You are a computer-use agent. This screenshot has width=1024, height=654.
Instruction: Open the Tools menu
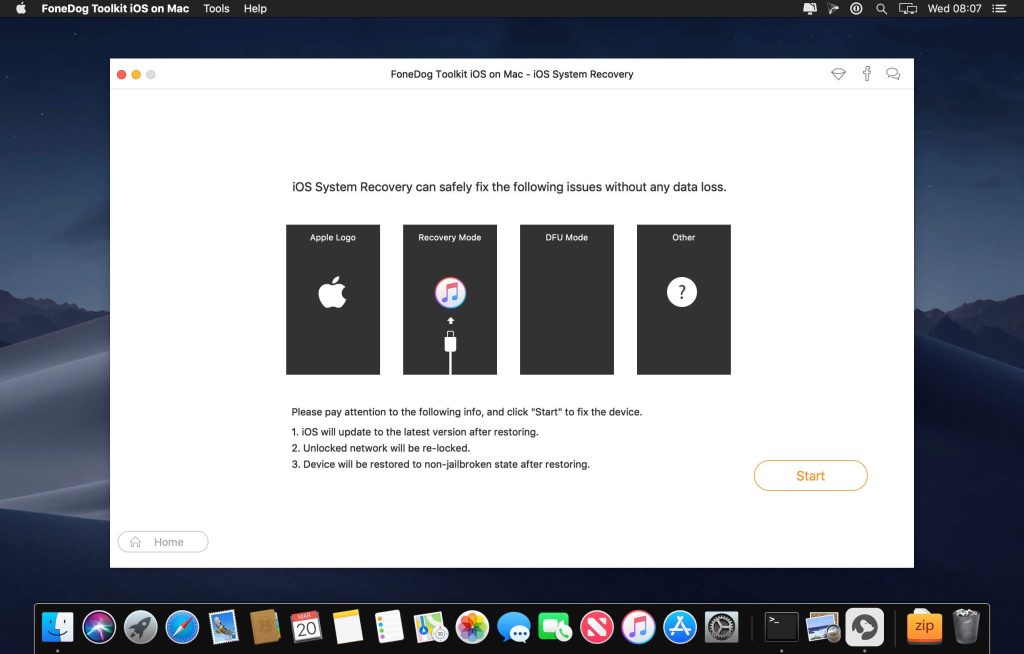point(216,8)
